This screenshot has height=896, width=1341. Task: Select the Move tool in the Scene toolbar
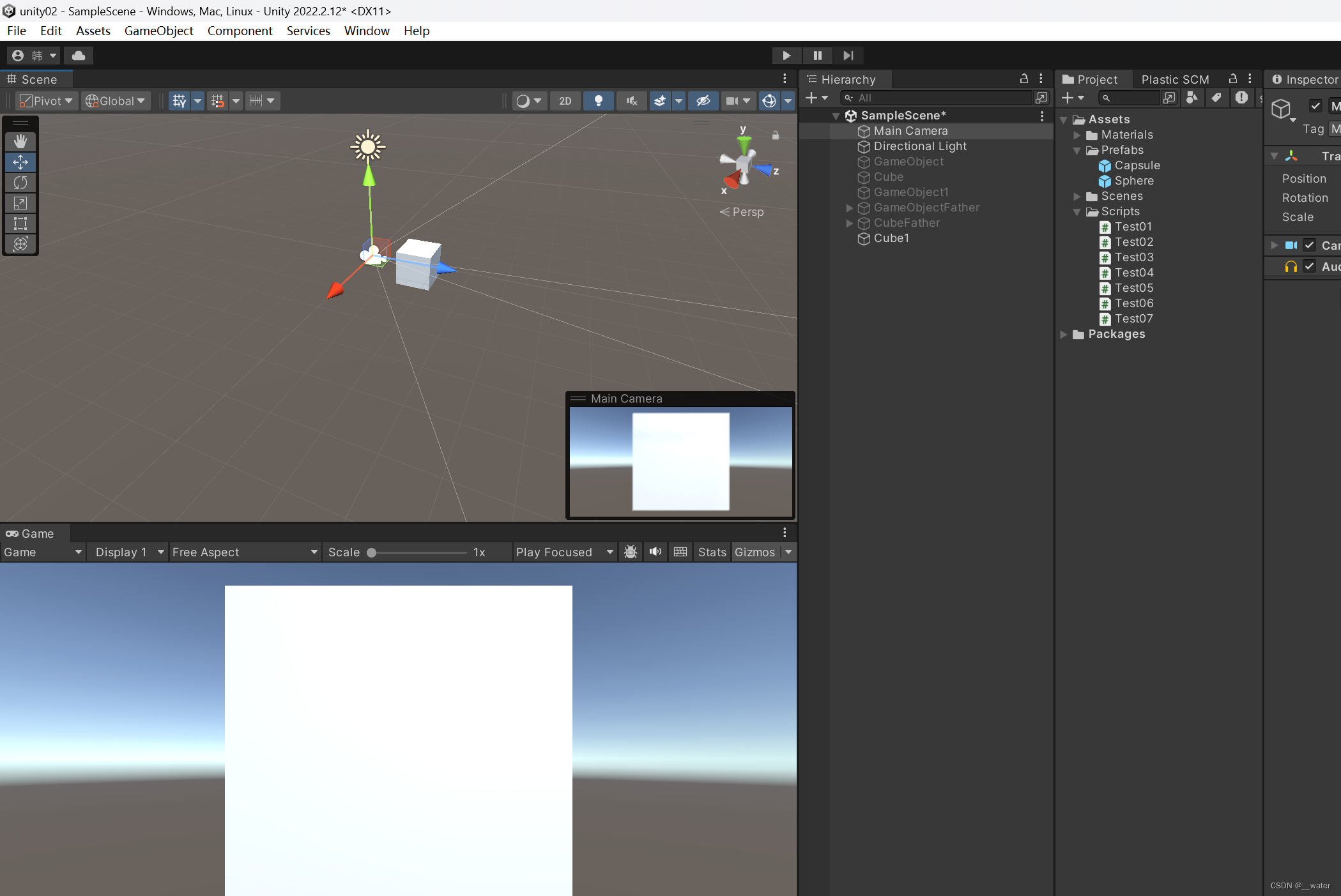pos(20,162)
